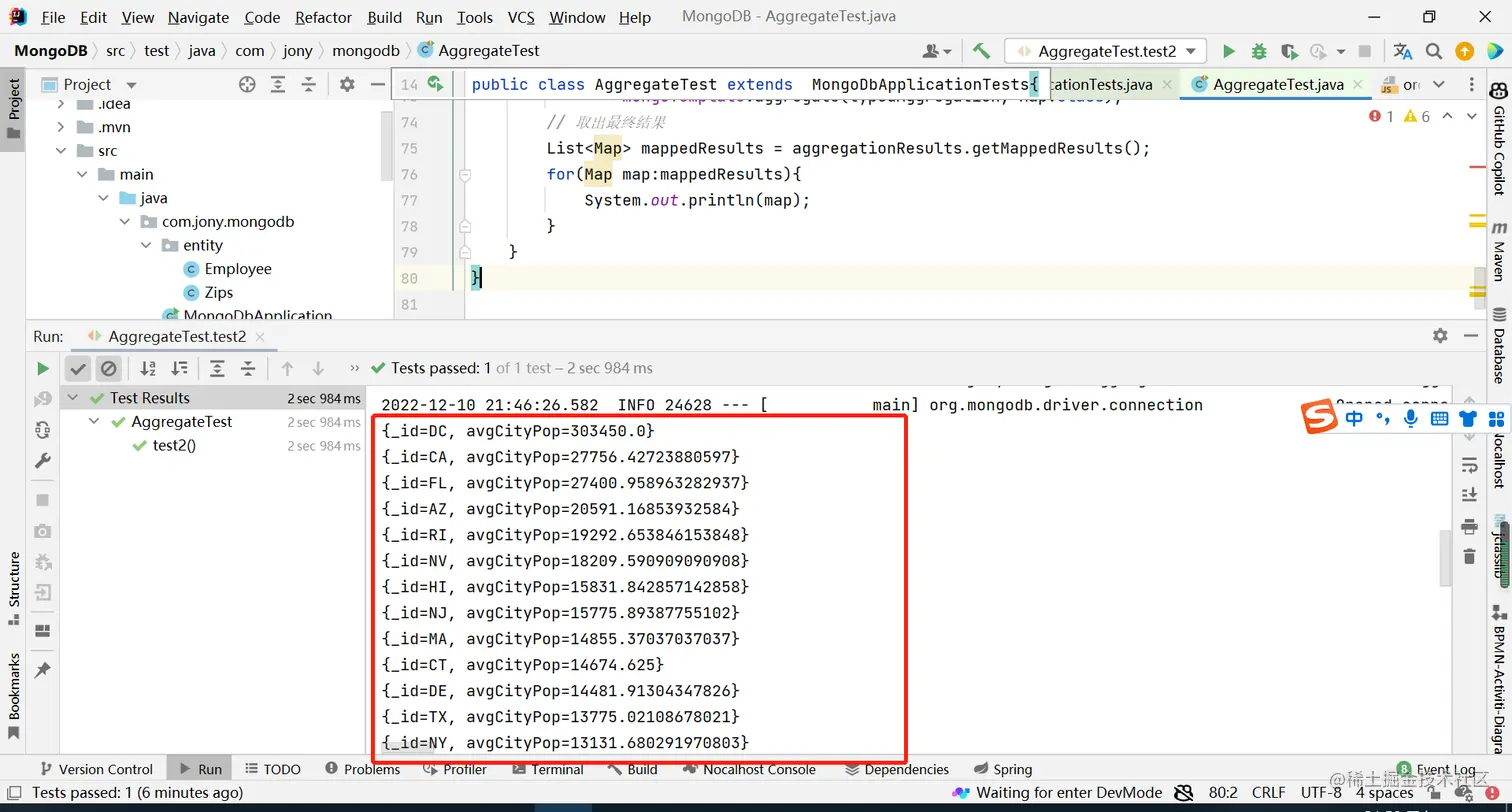1512x812 pixels.
Task: Sort test results by duration
Action: (x=179, y=369)
